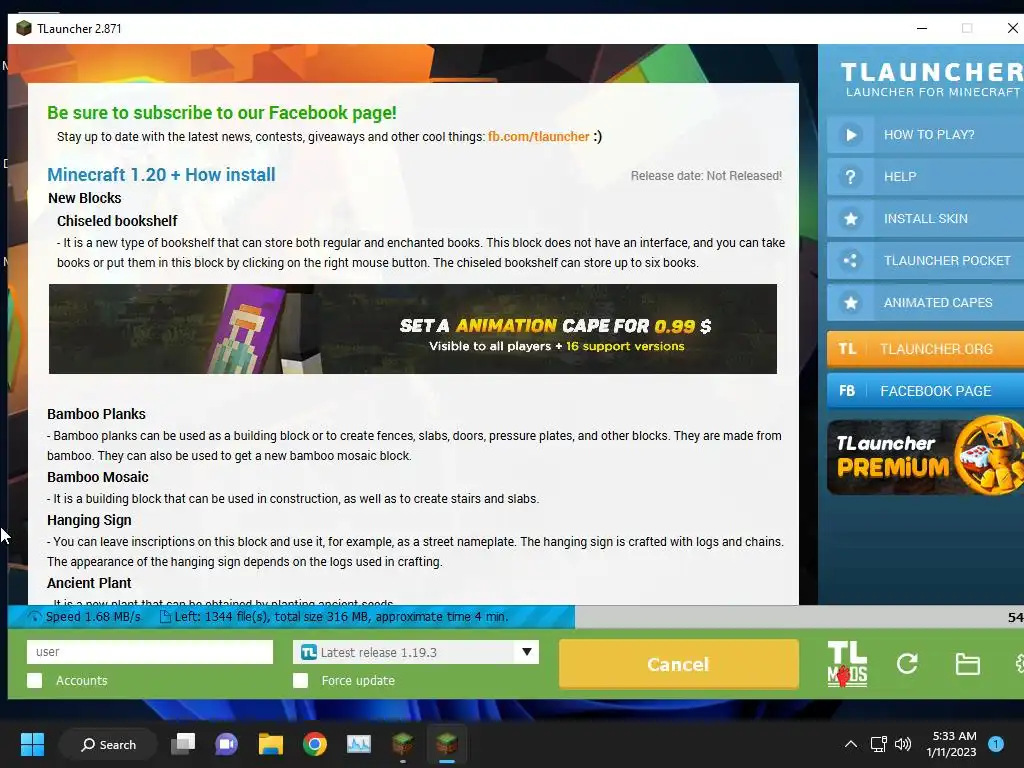Open the Help sidebar button
The width and height of the screenshot is (1024, 768).
[x=925, y=176]
